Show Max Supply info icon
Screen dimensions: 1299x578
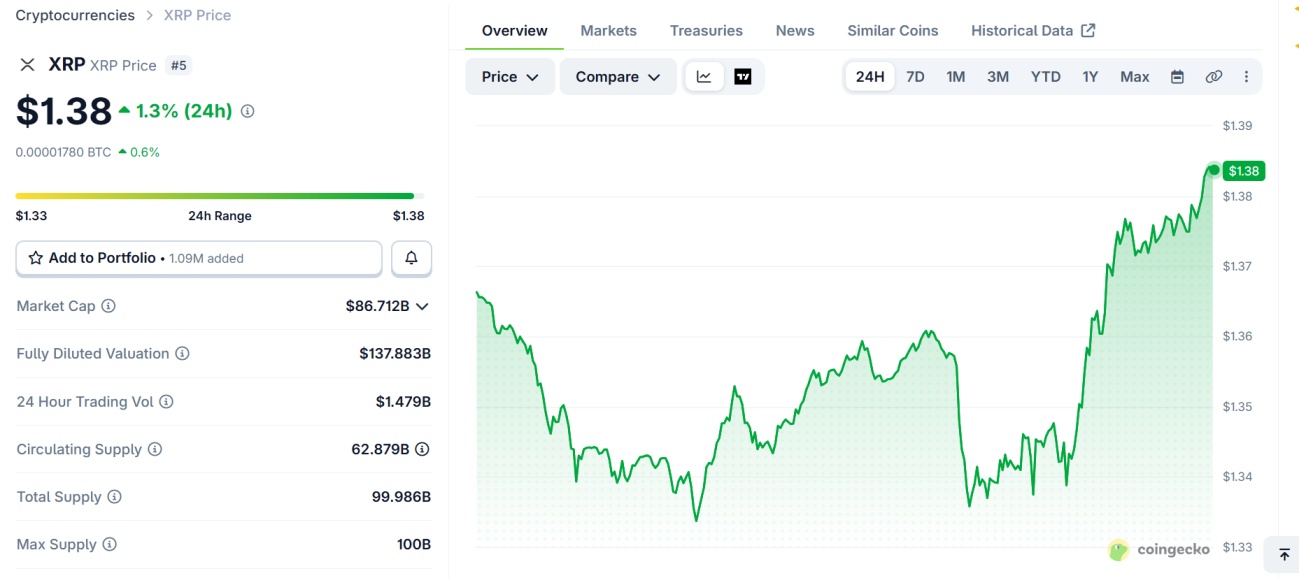[110, 545]
